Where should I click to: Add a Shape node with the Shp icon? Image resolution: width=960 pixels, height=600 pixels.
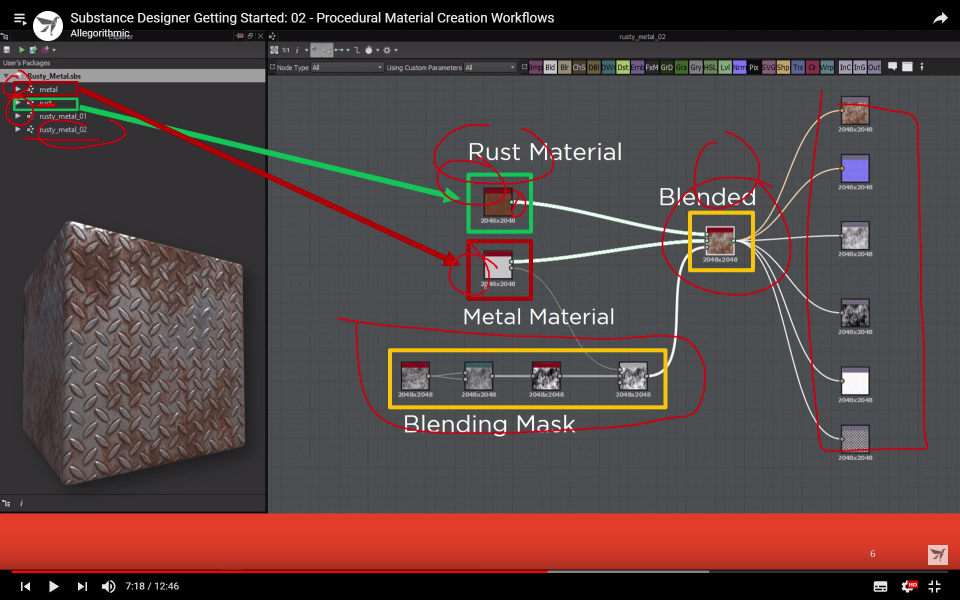tap(783, 67)
